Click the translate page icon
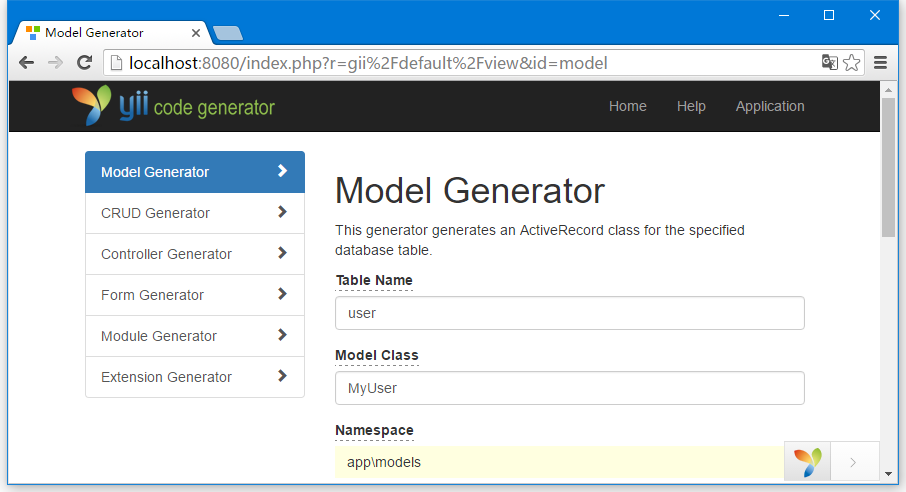This screenshot has width=906, height=492. (x=830, y=62)
